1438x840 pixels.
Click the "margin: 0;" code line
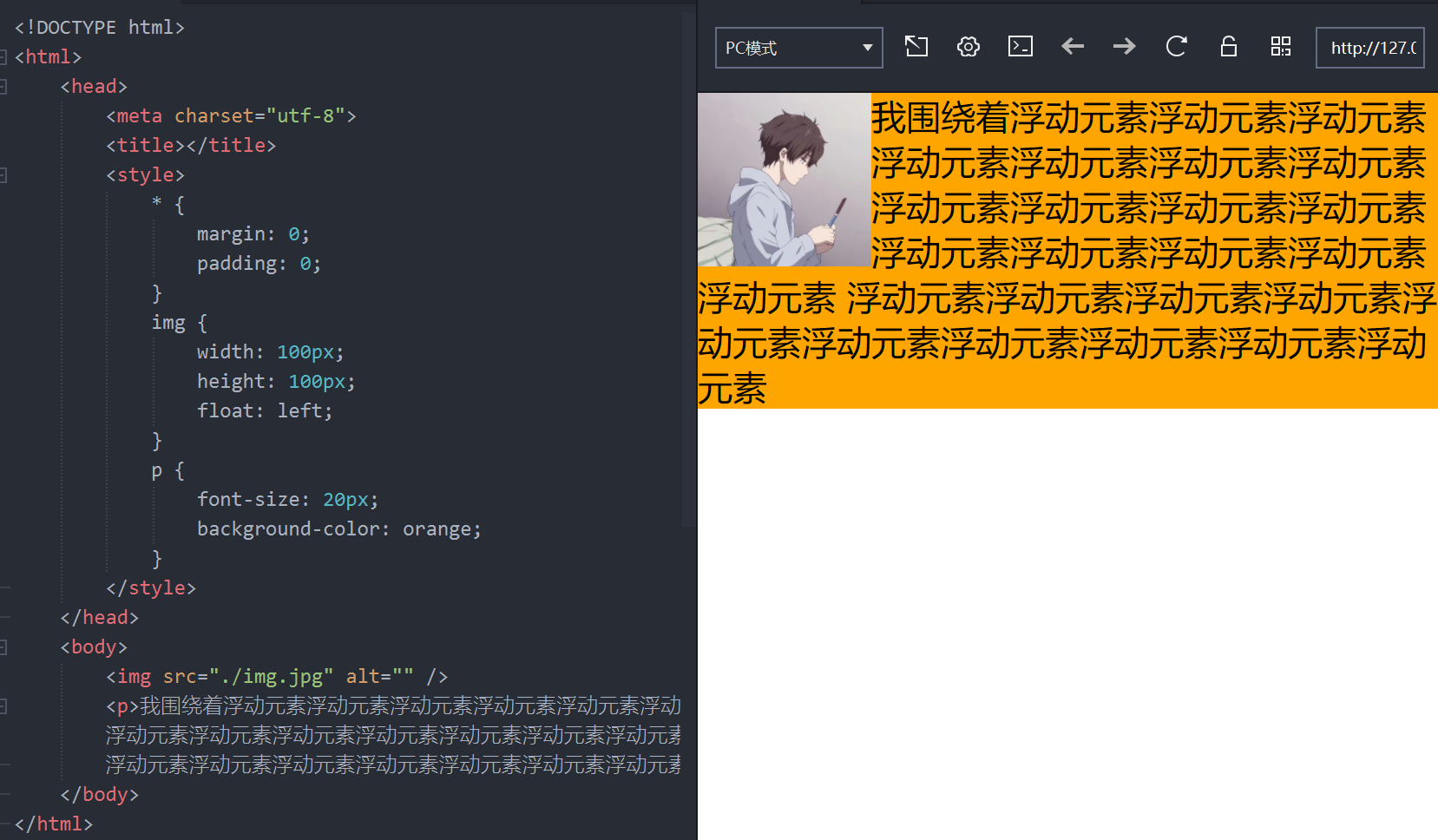[253, 233]
